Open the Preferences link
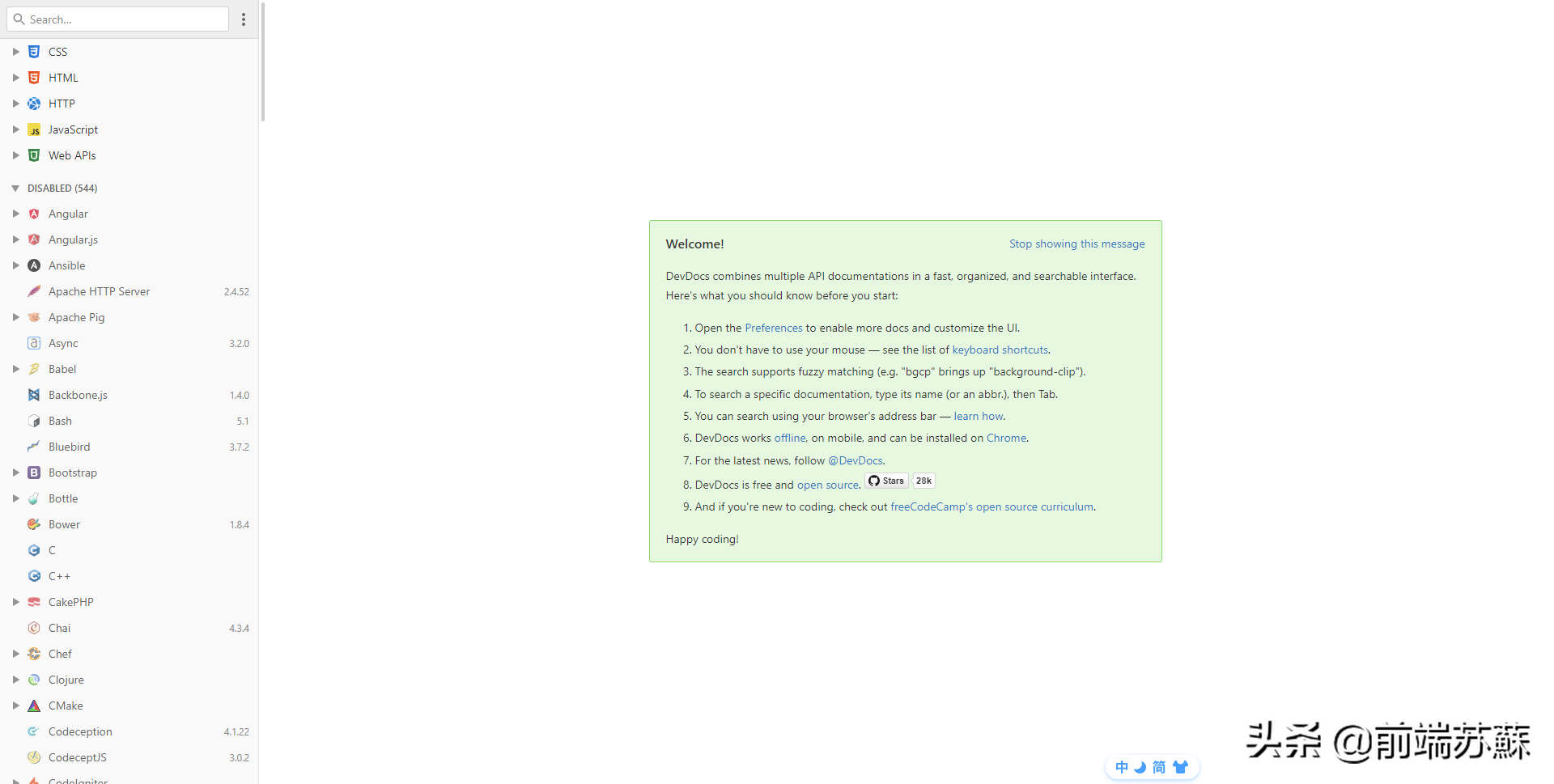The image size is (1554, 784). point(774,328)
